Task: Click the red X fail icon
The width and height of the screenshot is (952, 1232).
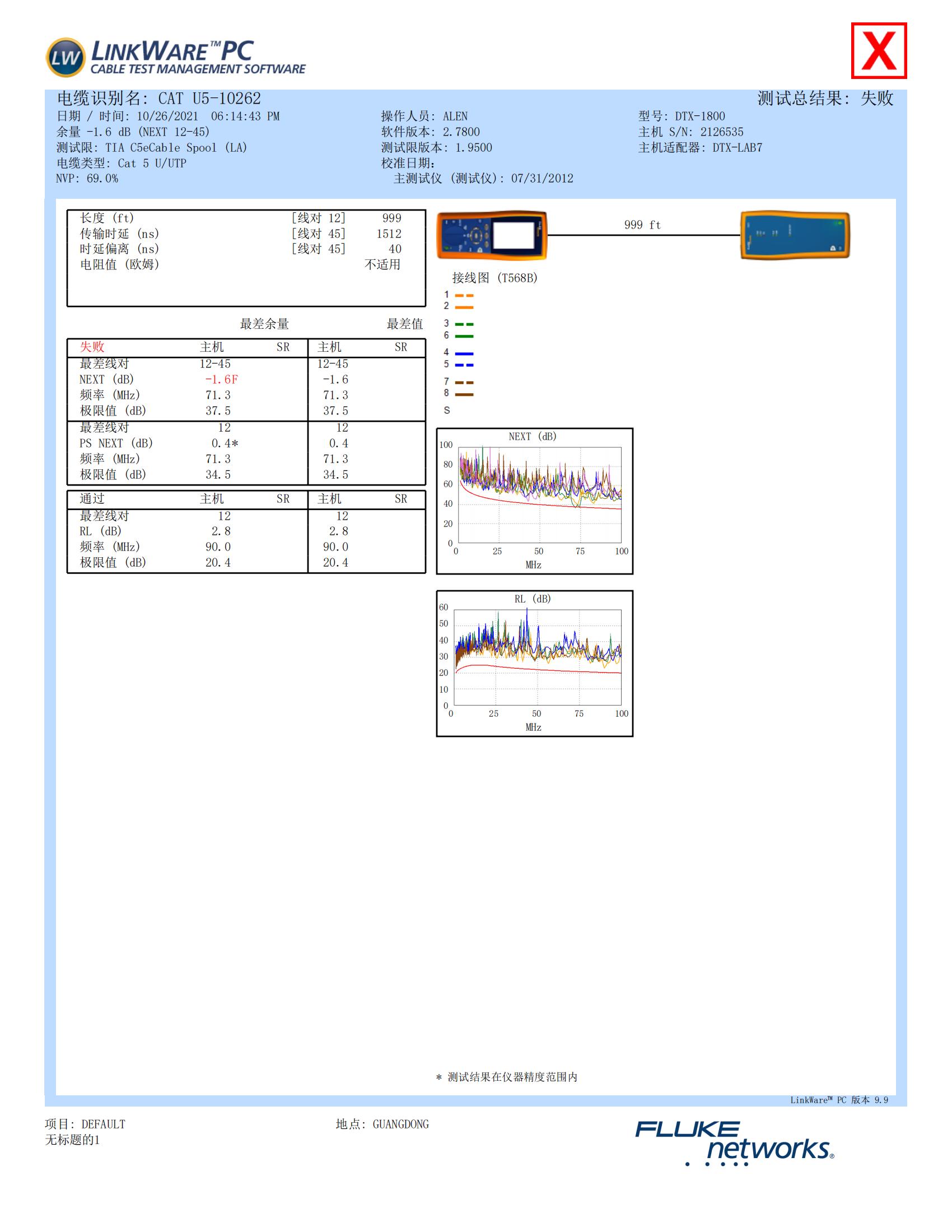Action: point(878,51)
